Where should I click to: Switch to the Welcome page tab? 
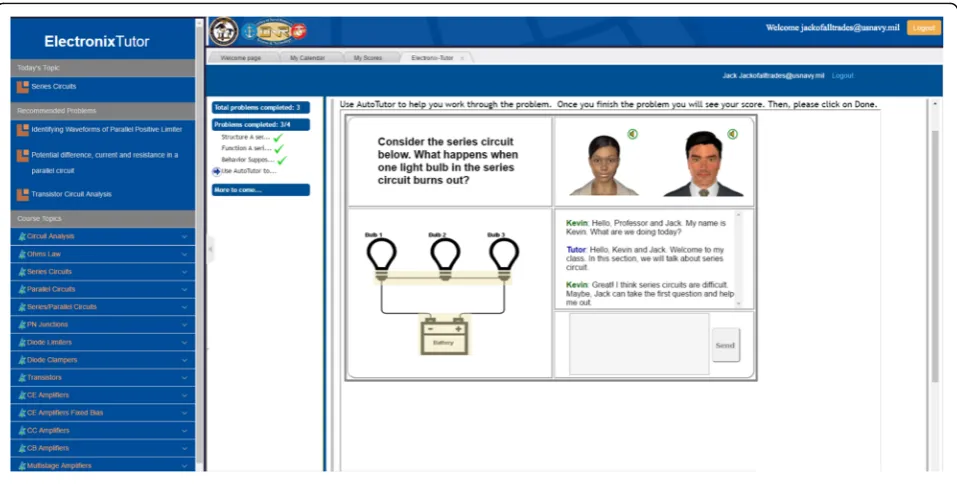pyautogui.click(x=240, y=58)
